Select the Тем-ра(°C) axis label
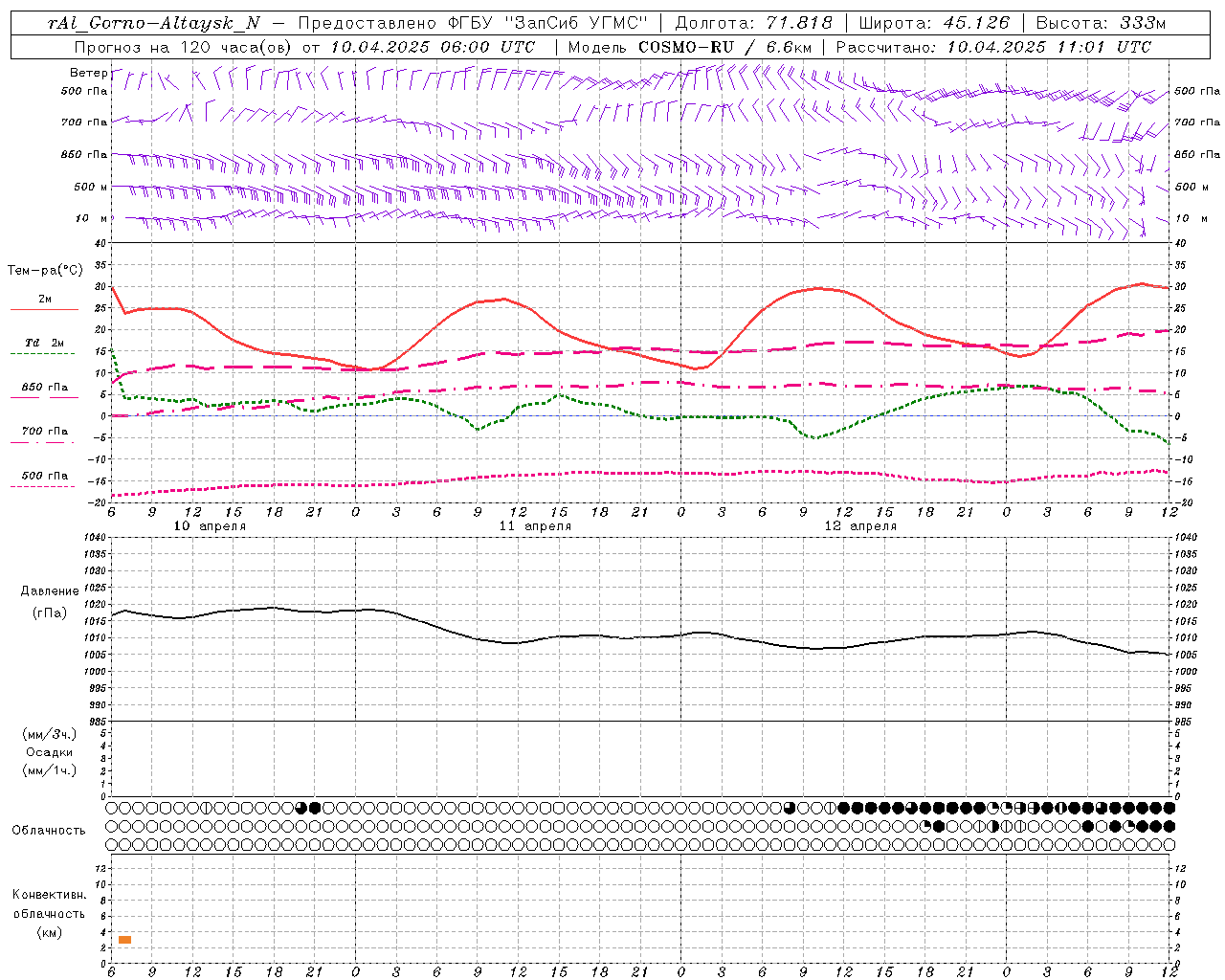Screen dimensions: 1225x980 45,271
